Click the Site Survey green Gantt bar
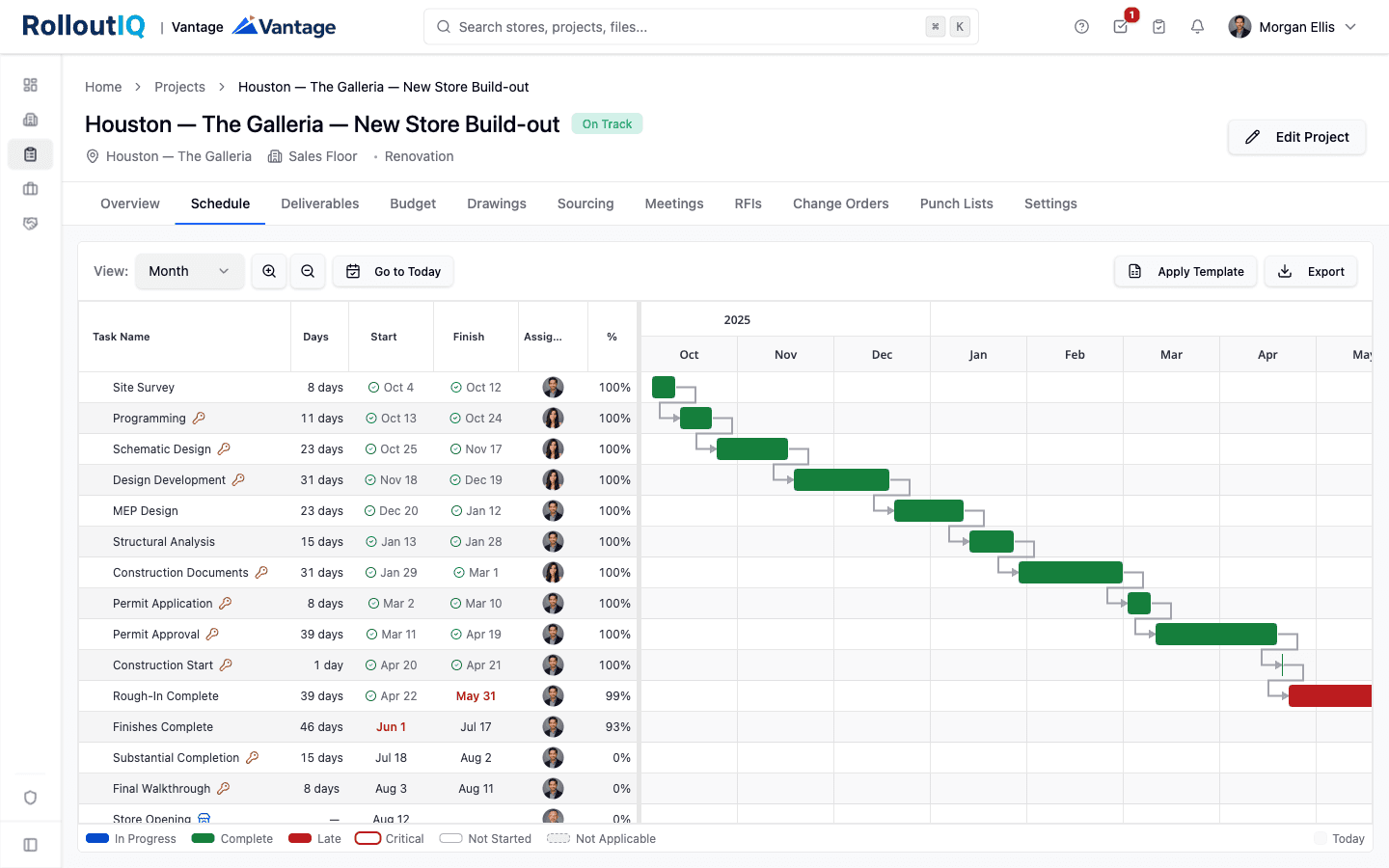Screen dimensions: 1389x868 664,388
